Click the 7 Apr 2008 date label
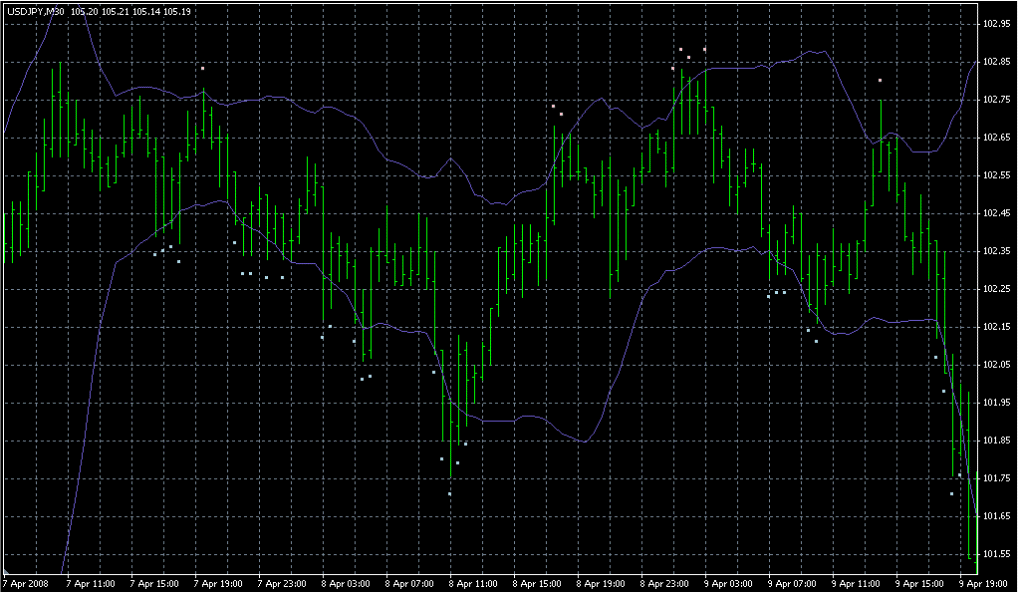 26,583
